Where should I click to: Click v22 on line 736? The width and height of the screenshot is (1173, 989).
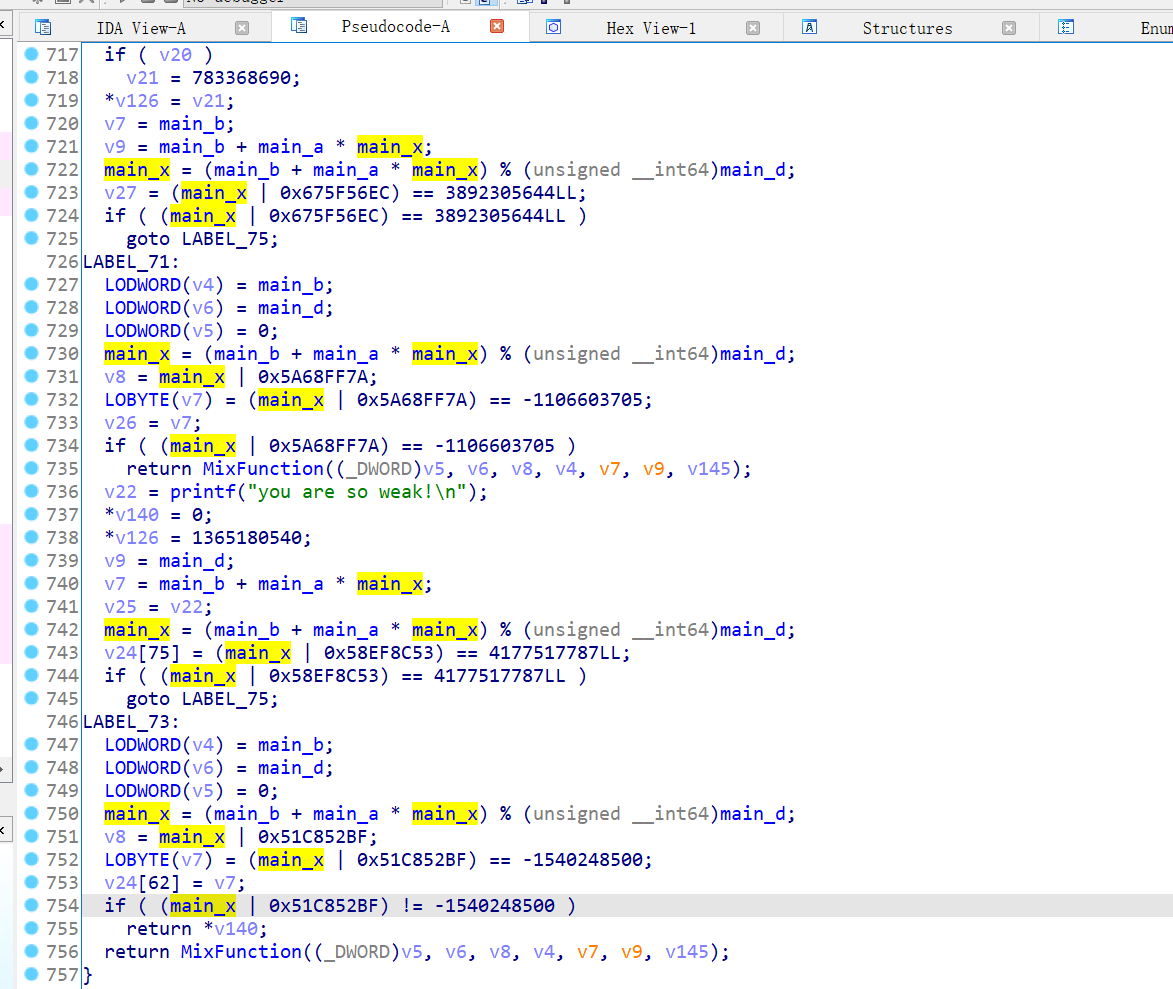tap(120, 492)
